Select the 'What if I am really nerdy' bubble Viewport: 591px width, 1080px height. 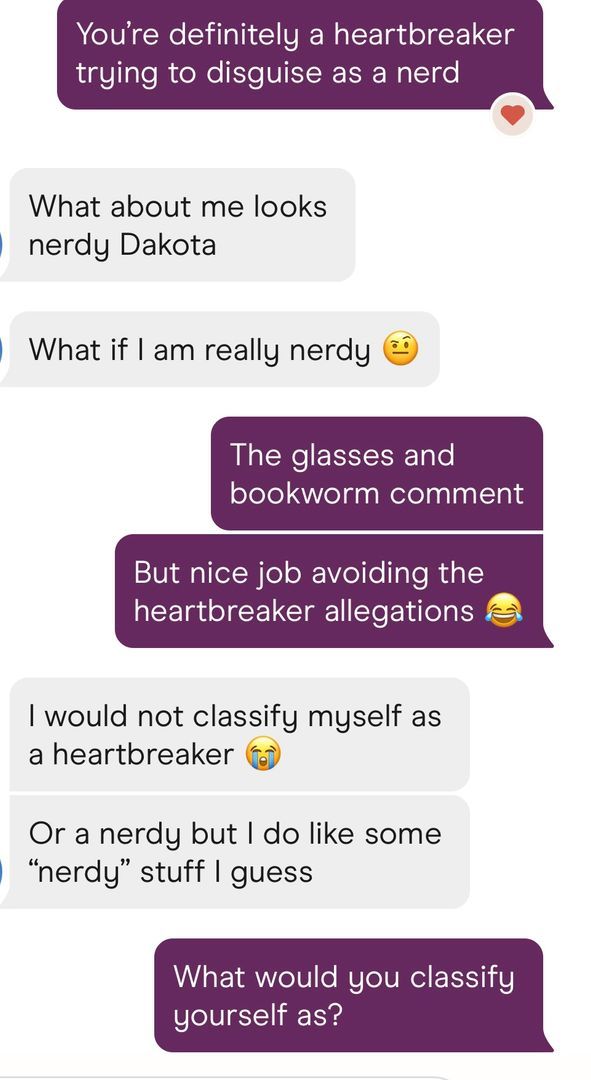coord(220,349)
